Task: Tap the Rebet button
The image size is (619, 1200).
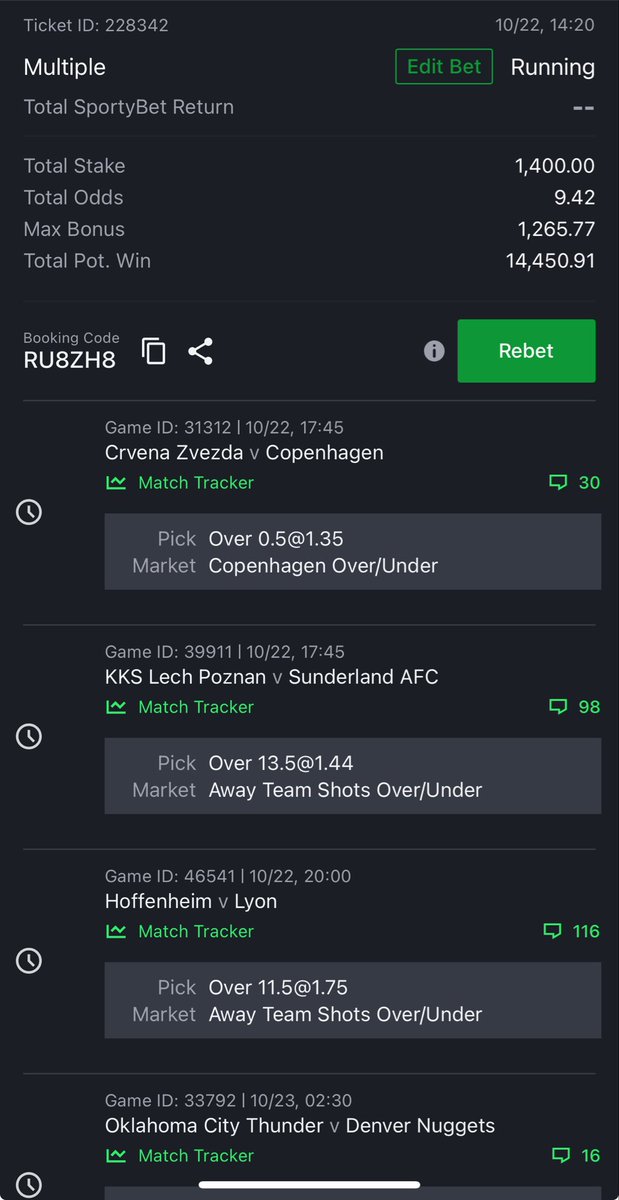Action: pos(526,351)
